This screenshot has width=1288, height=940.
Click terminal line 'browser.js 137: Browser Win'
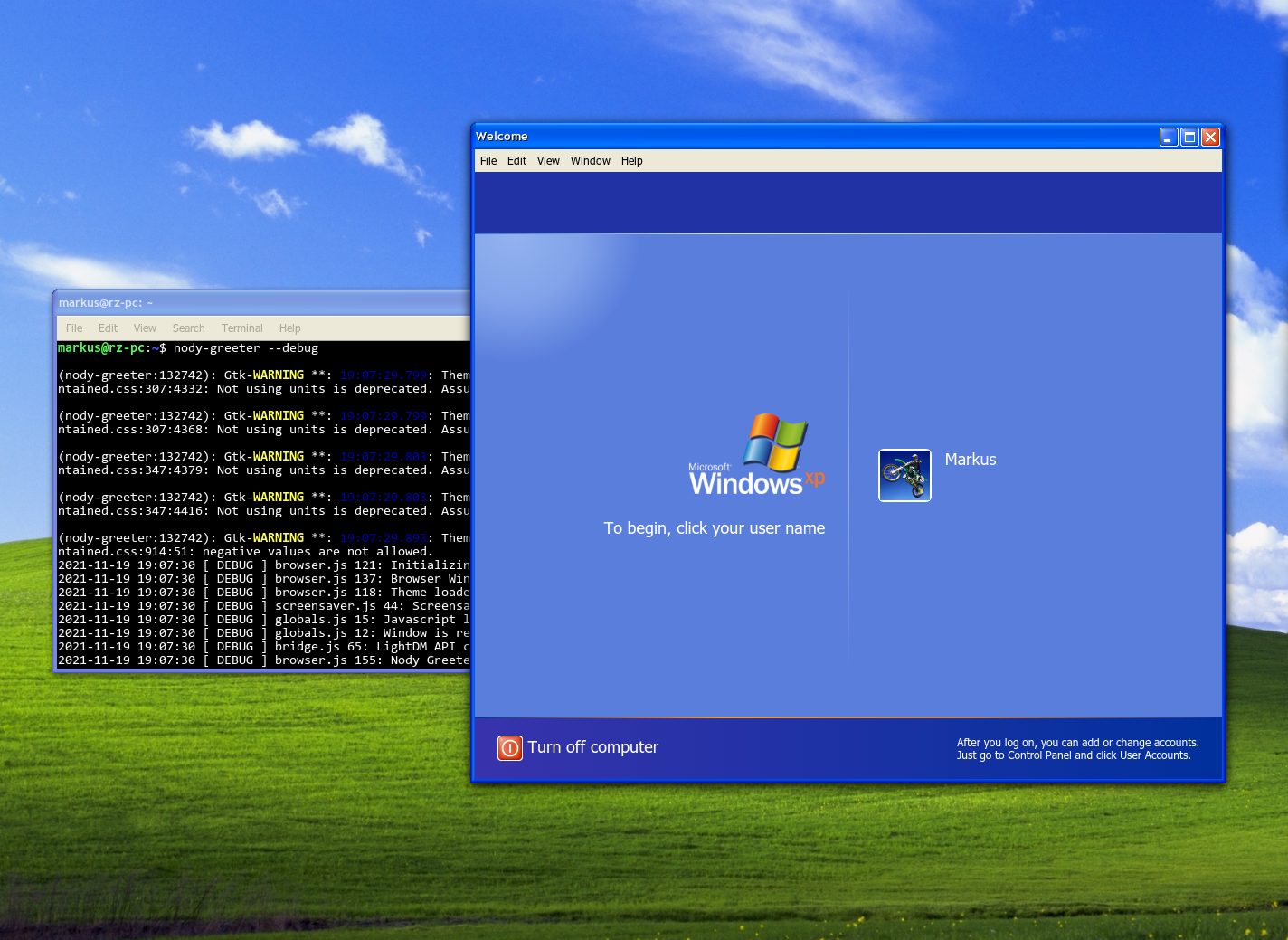(x=264, y=579)
